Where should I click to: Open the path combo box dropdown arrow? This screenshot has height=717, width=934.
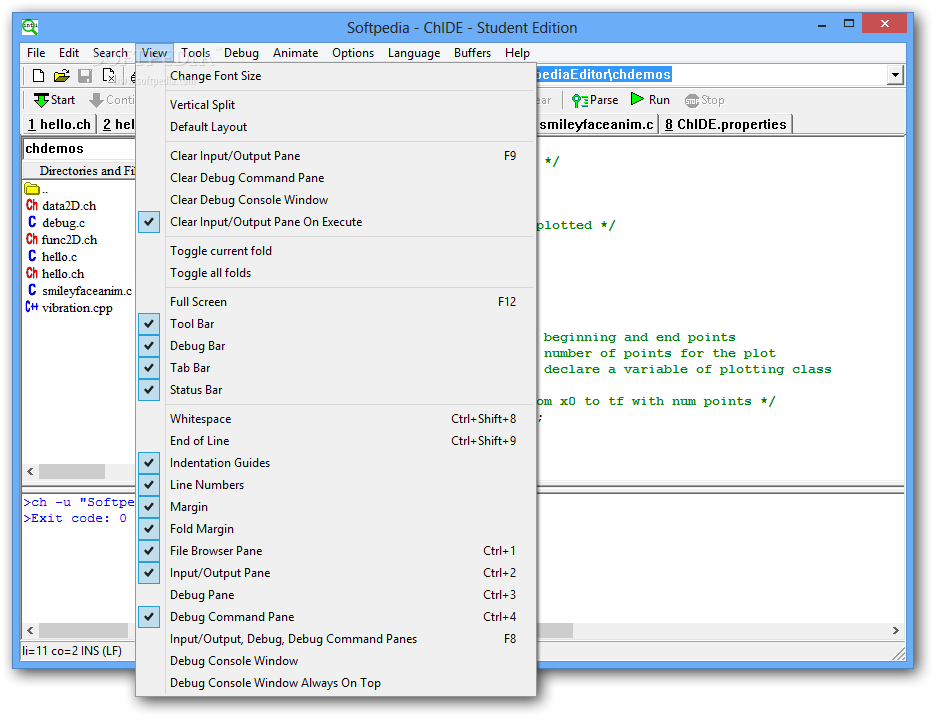click(895, 75)
